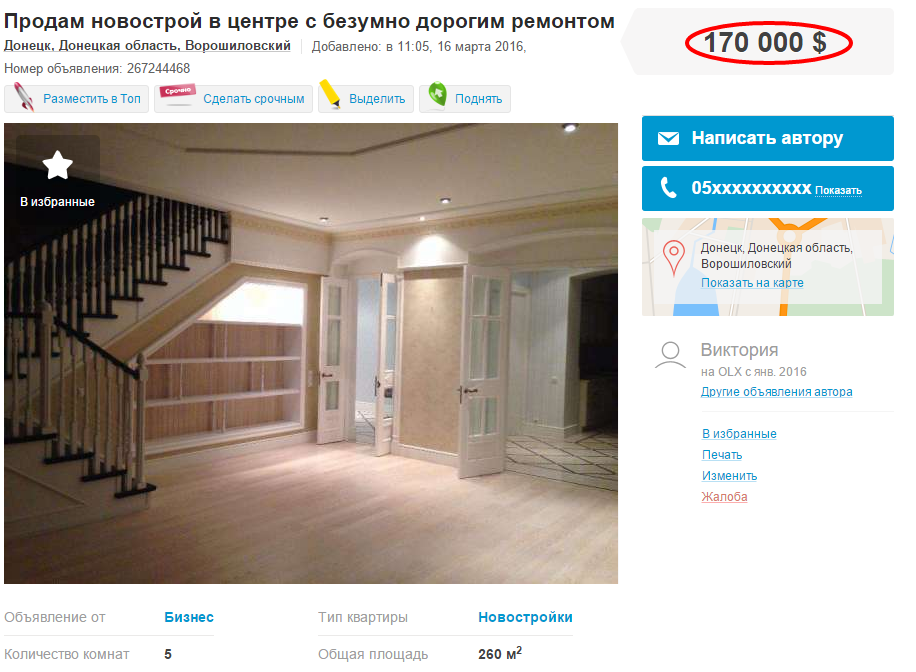
Task: Click the Изменить link
Action: [730, 476]
